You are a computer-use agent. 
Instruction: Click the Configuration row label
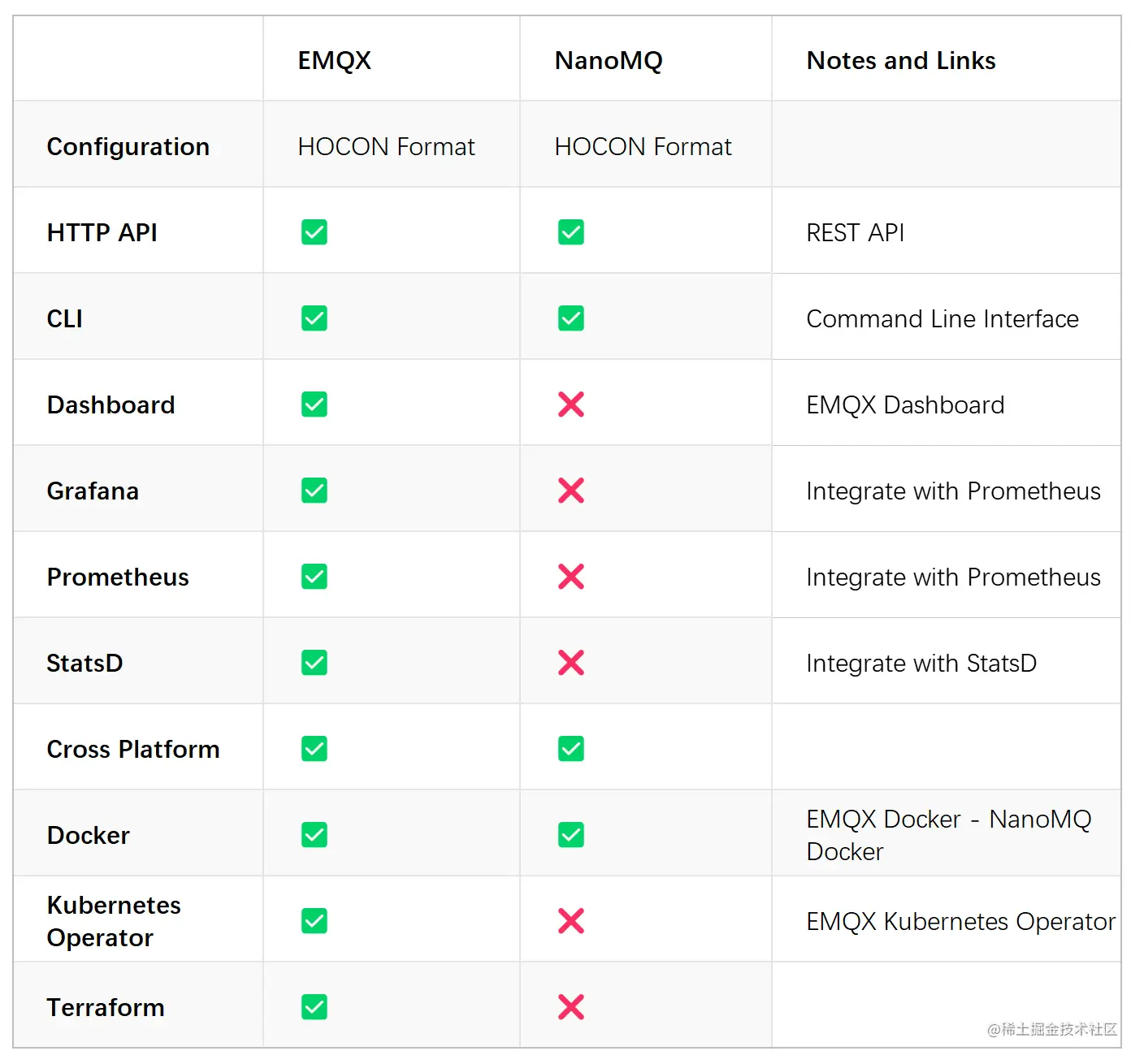pos(128,147)
